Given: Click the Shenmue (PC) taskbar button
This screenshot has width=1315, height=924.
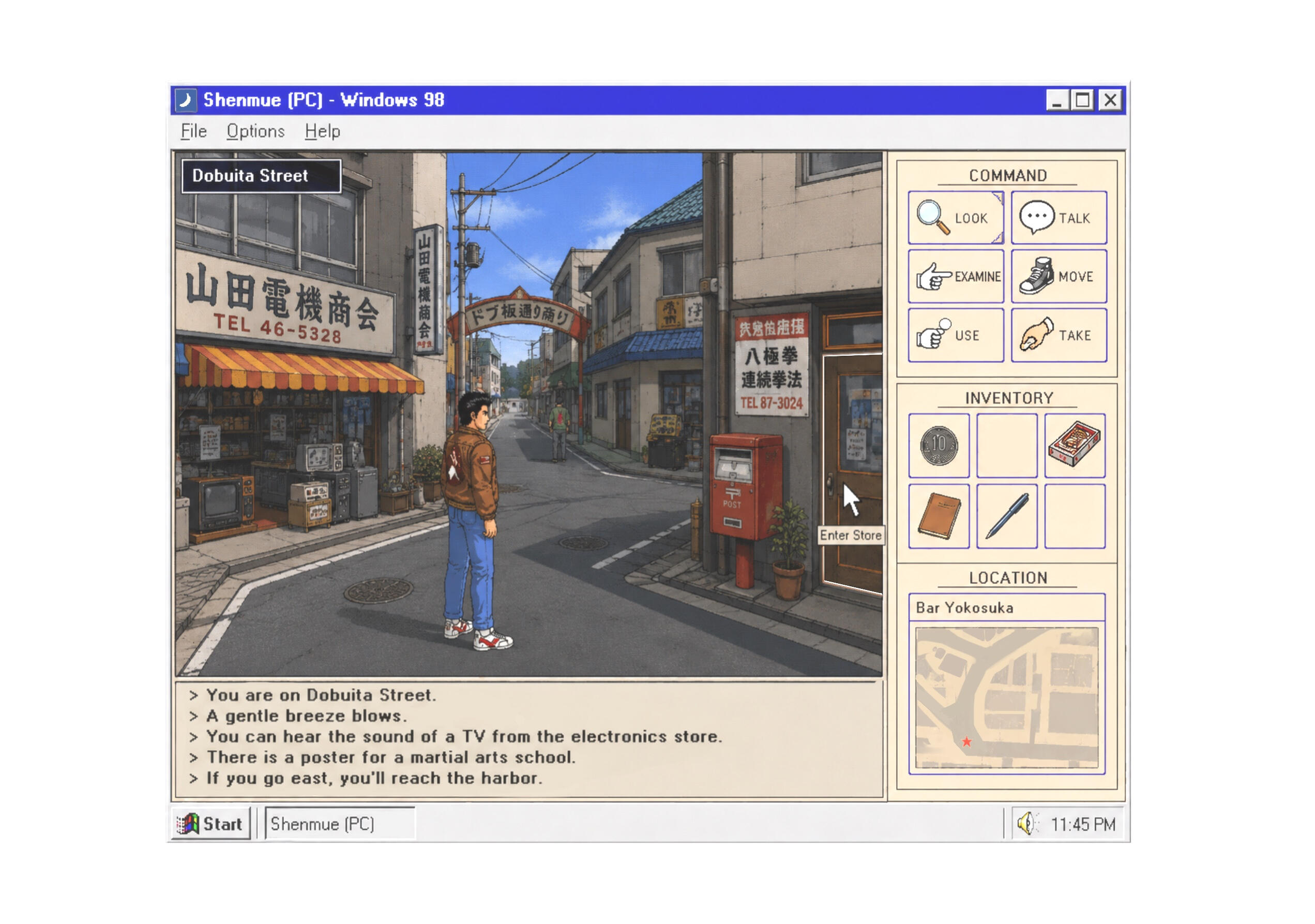Looking at the screenshot, I should [x=340, y=823].
